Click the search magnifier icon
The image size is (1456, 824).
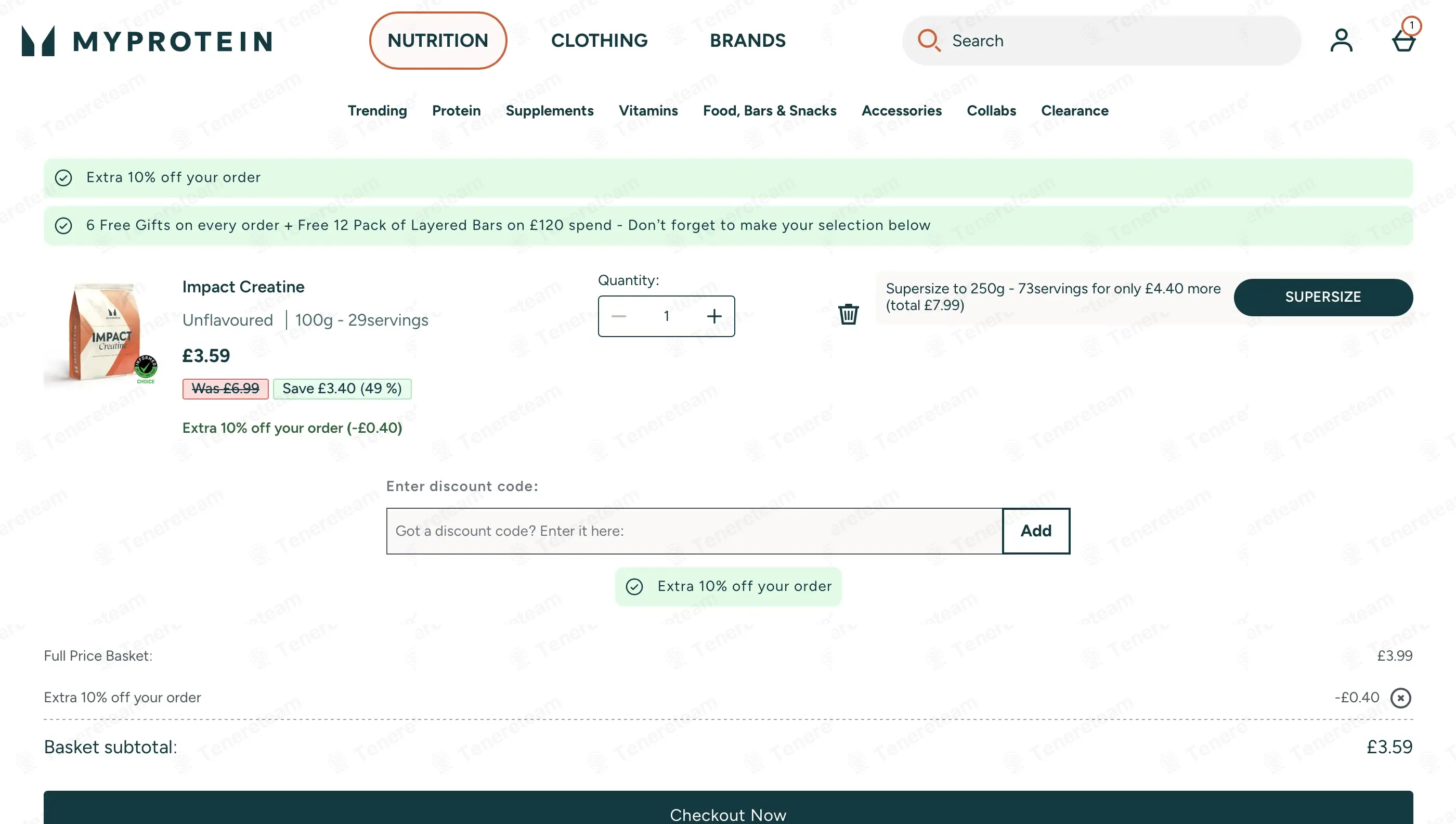(929, 40)
